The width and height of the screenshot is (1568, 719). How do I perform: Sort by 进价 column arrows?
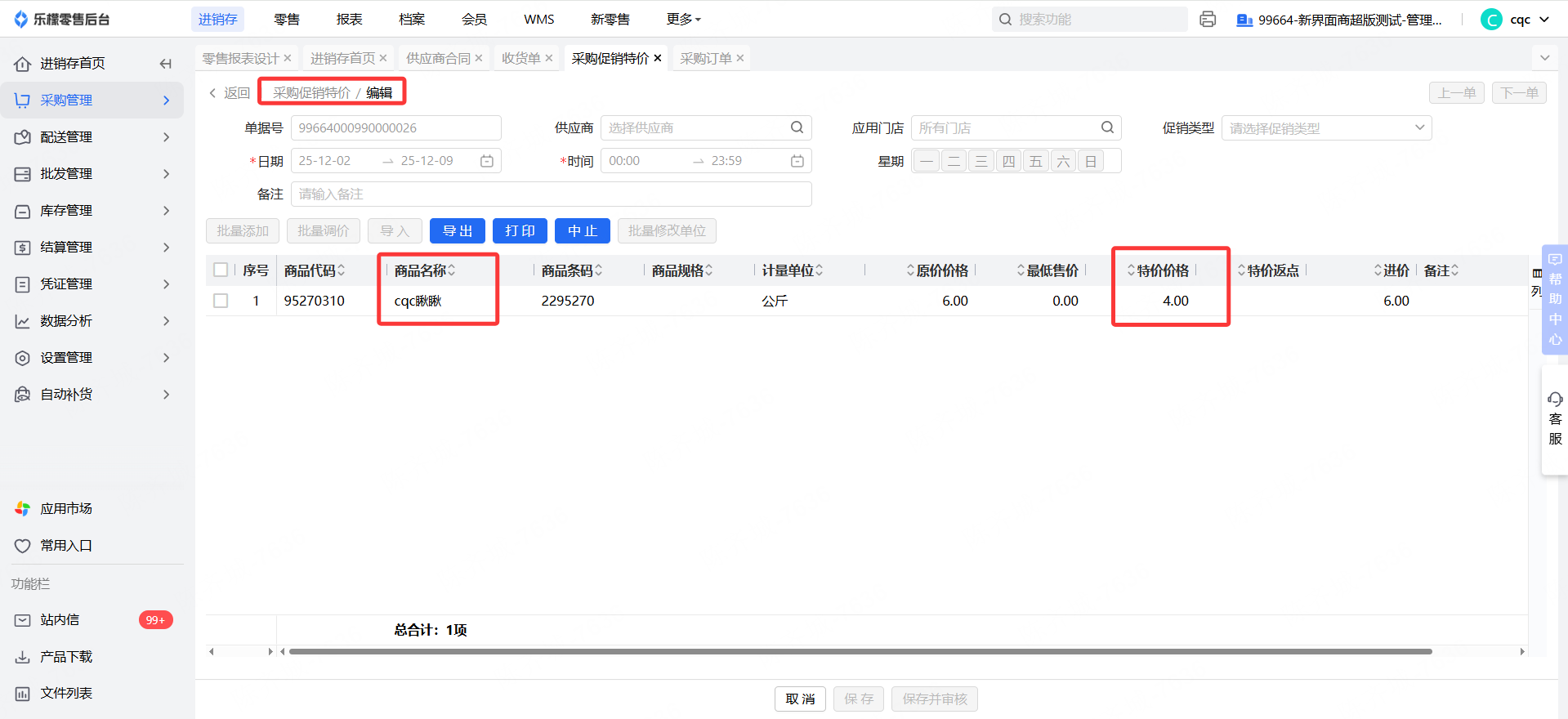click(1378, 270)
